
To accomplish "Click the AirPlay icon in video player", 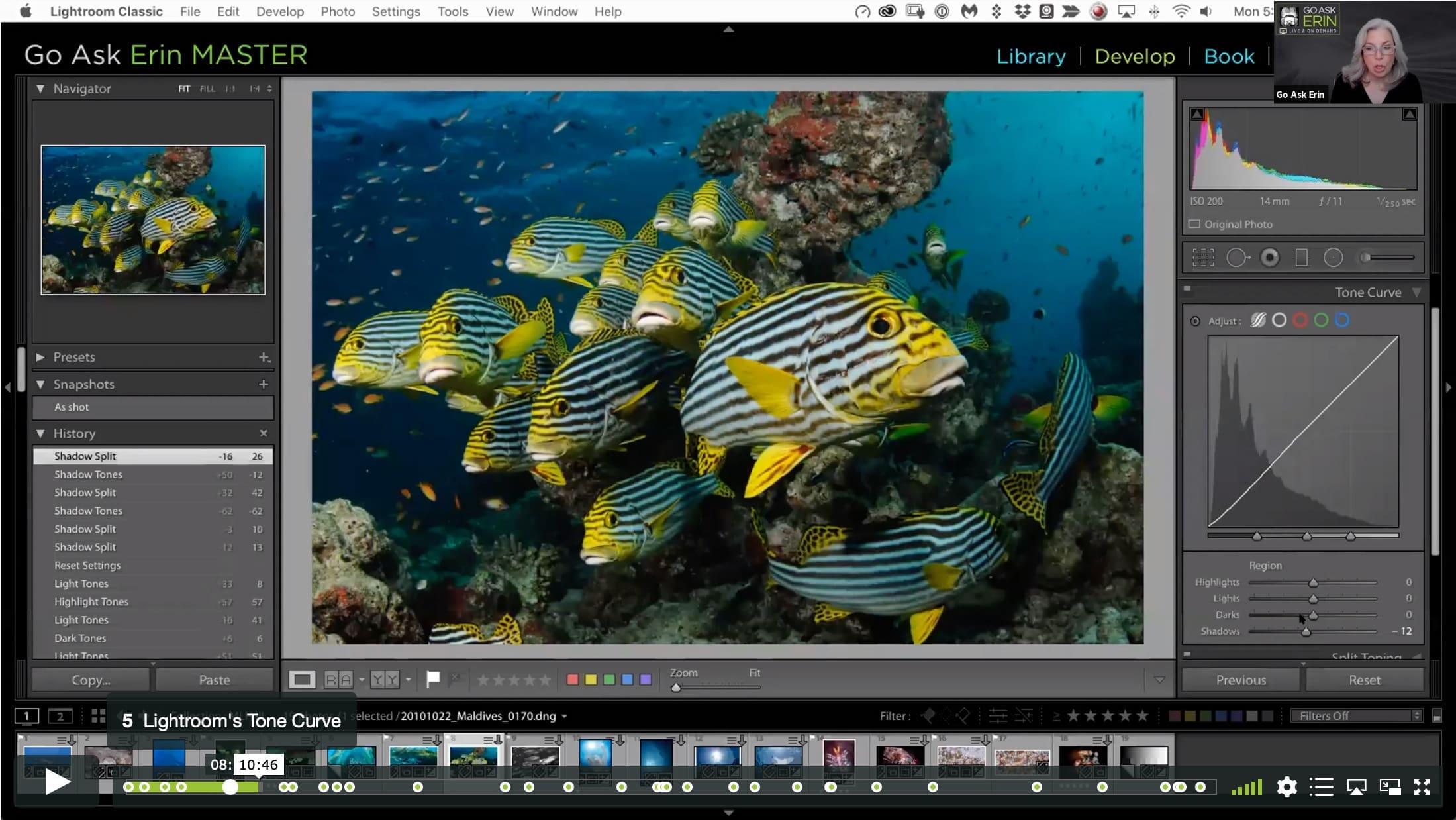I will pyautogui.click(x=1356, y=787).
